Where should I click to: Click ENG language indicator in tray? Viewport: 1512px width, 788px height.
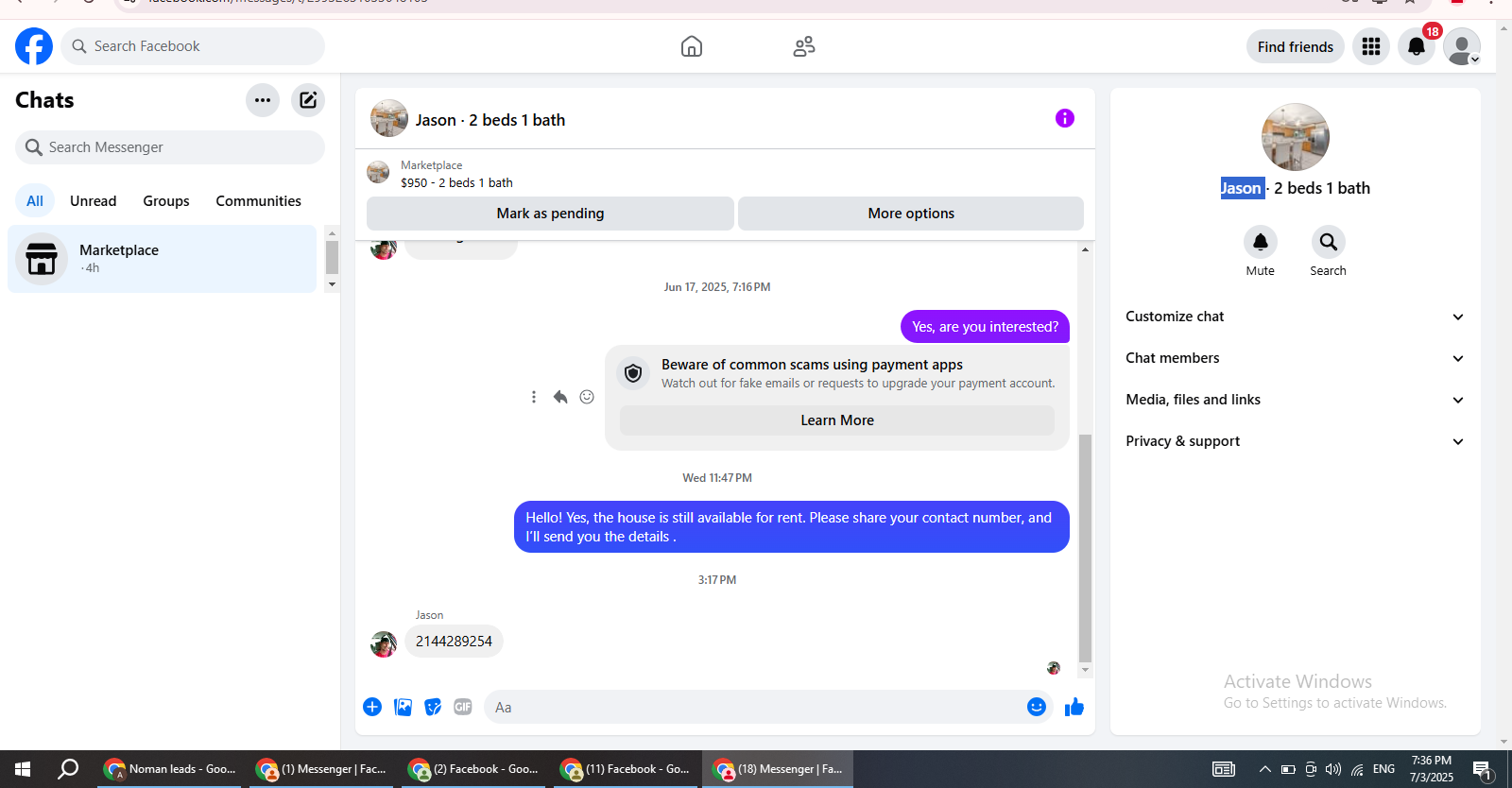tap(1383, 769)
